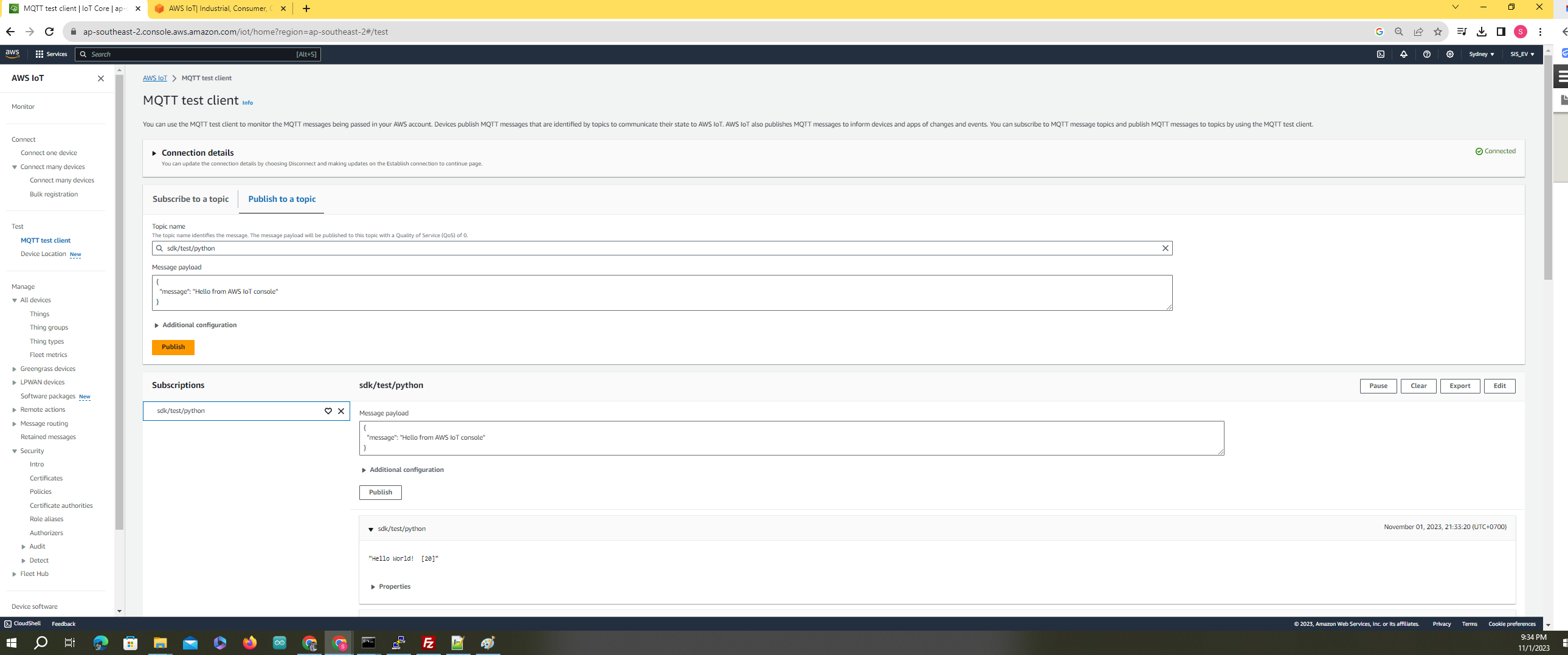Image resolution: width=1568 pixels, height=655 pixels.
Task: Remove the sdk/test/python subscription
Action: (341, 411)
